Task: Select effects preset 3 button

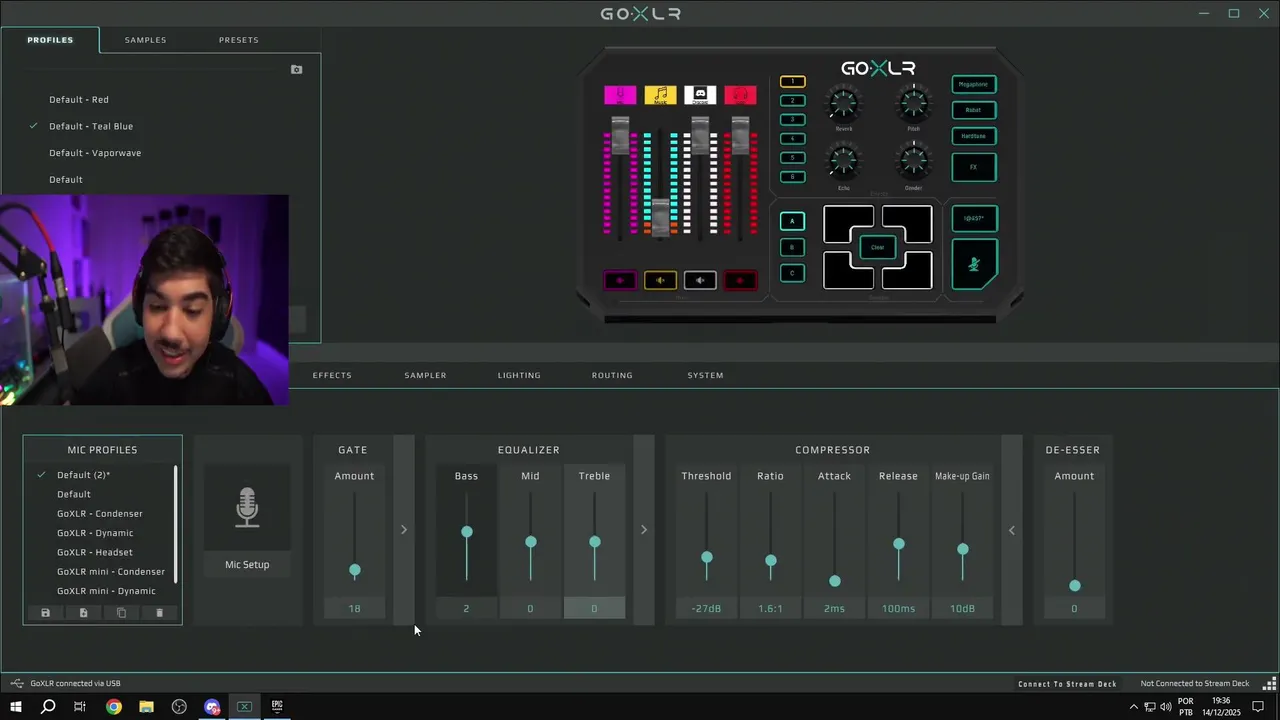Action: point(792,119)
